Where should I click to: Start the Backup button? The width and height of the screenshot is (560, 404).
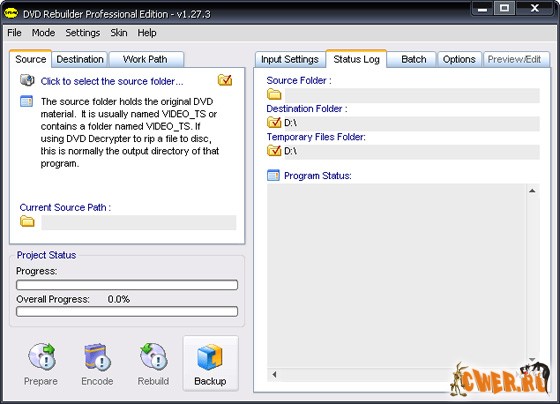click(x=210, y=363)
